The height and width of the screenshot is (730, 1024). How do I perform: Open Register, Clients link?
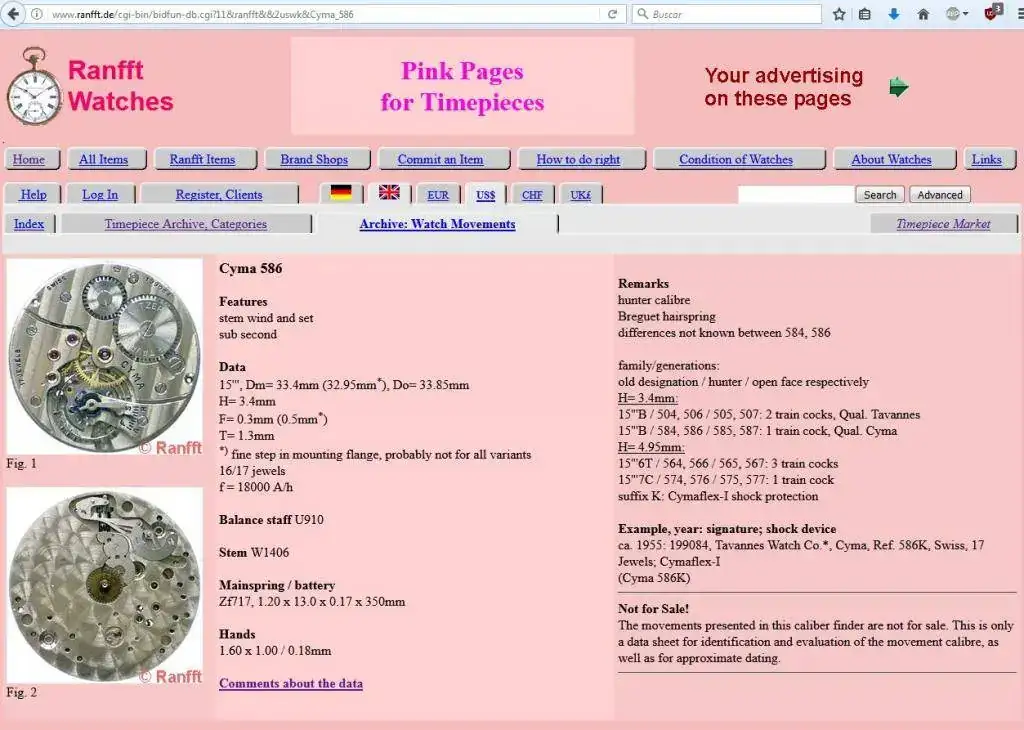219,195
